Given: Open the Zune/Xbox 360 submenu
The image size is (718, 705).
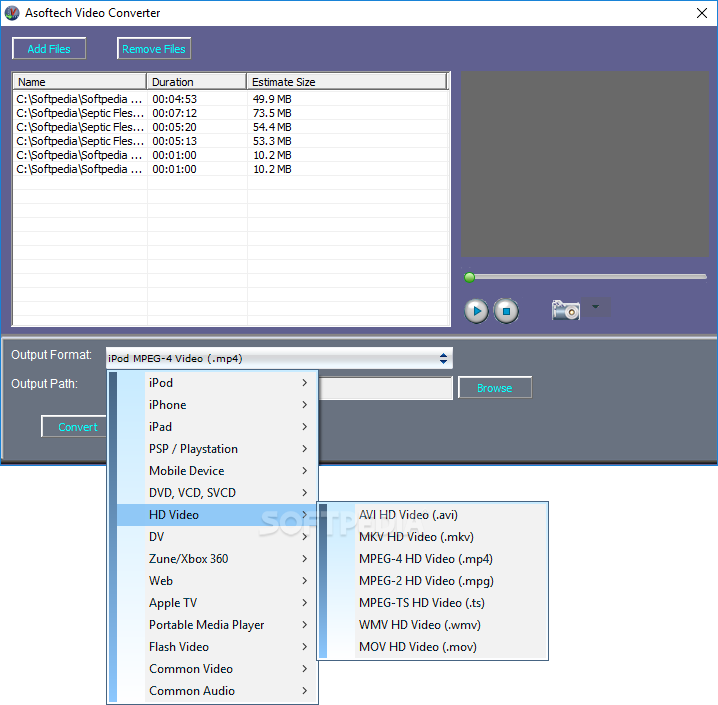Looking at the screenshot, I should coord(217,559).
